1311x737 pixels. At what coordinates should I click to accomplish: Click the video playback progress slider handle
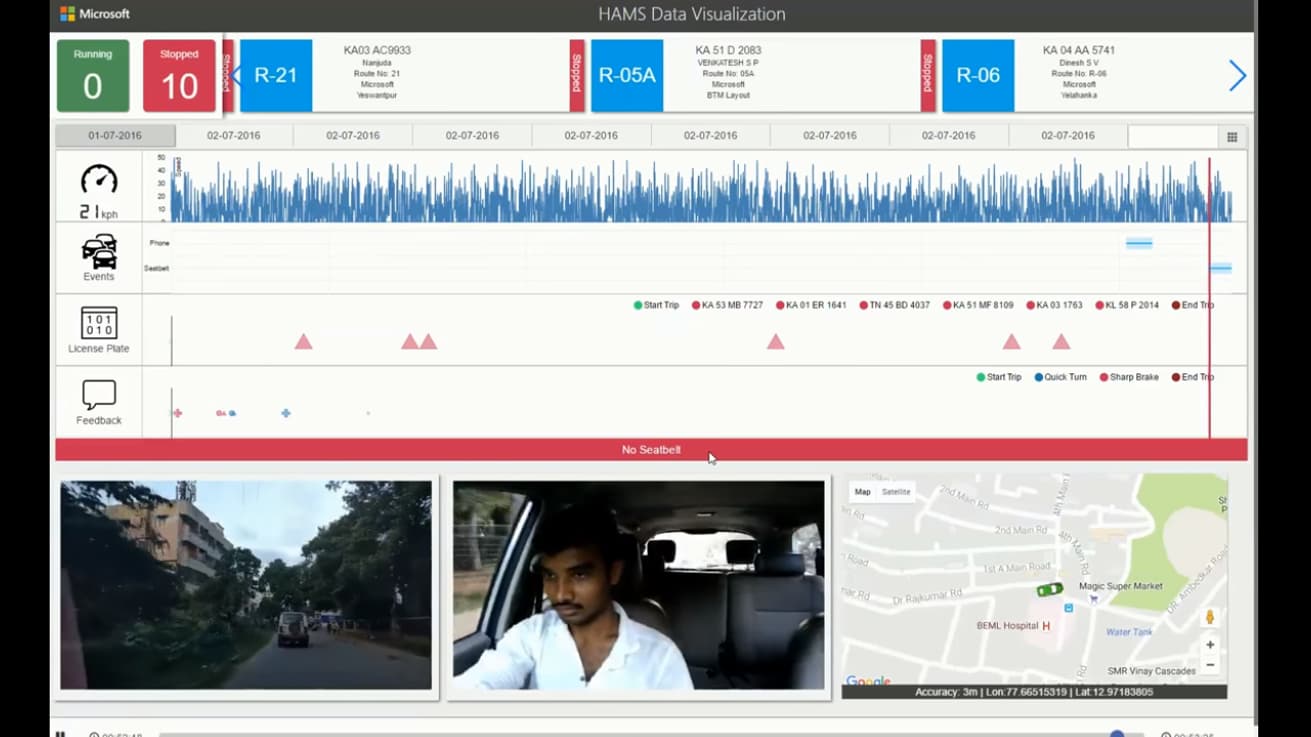(1117, 734)
